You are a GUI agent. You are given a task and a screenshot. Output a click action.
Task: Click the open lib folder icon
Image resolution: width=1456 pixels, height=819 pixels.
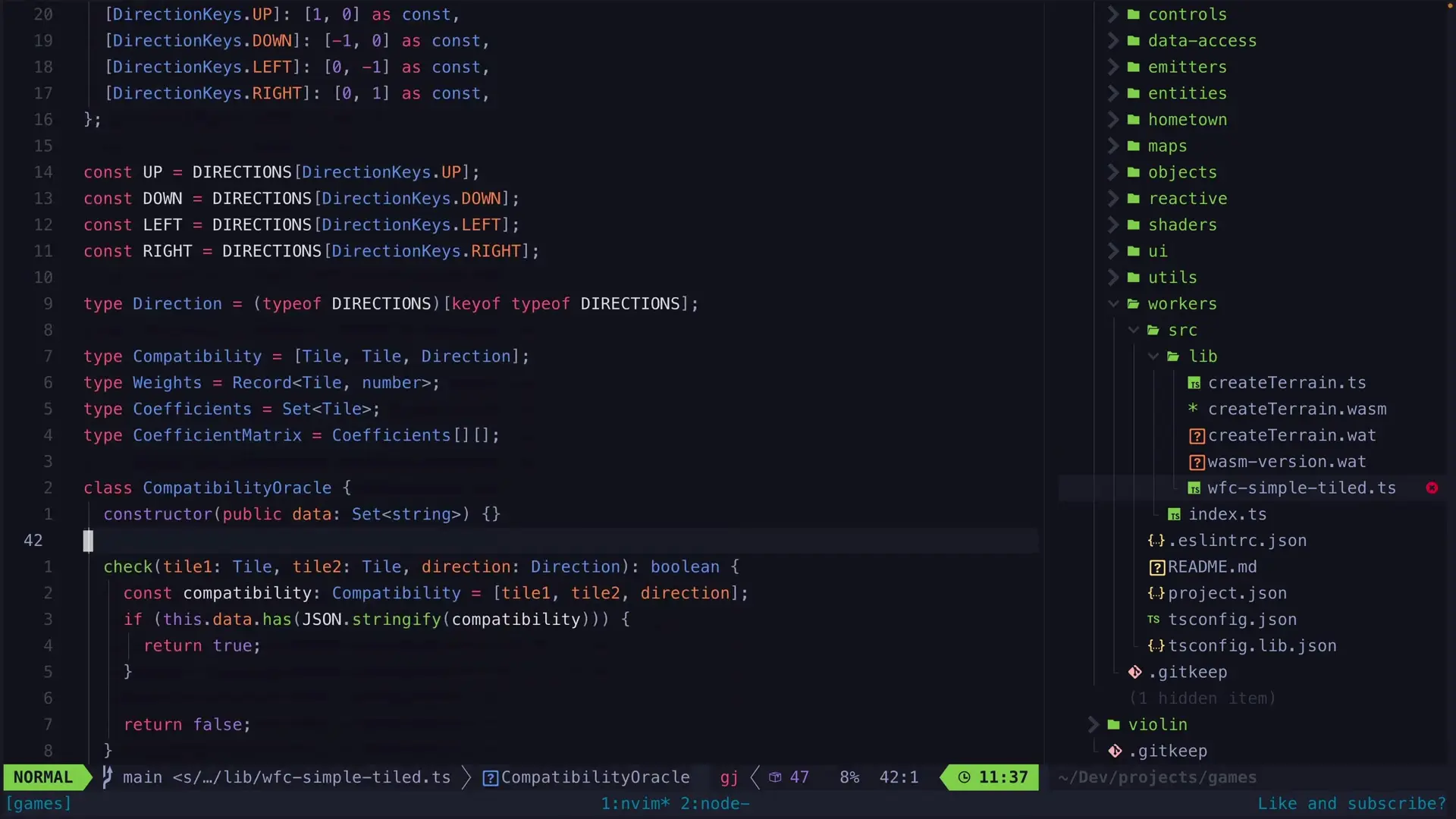(x=1173, y=356)
